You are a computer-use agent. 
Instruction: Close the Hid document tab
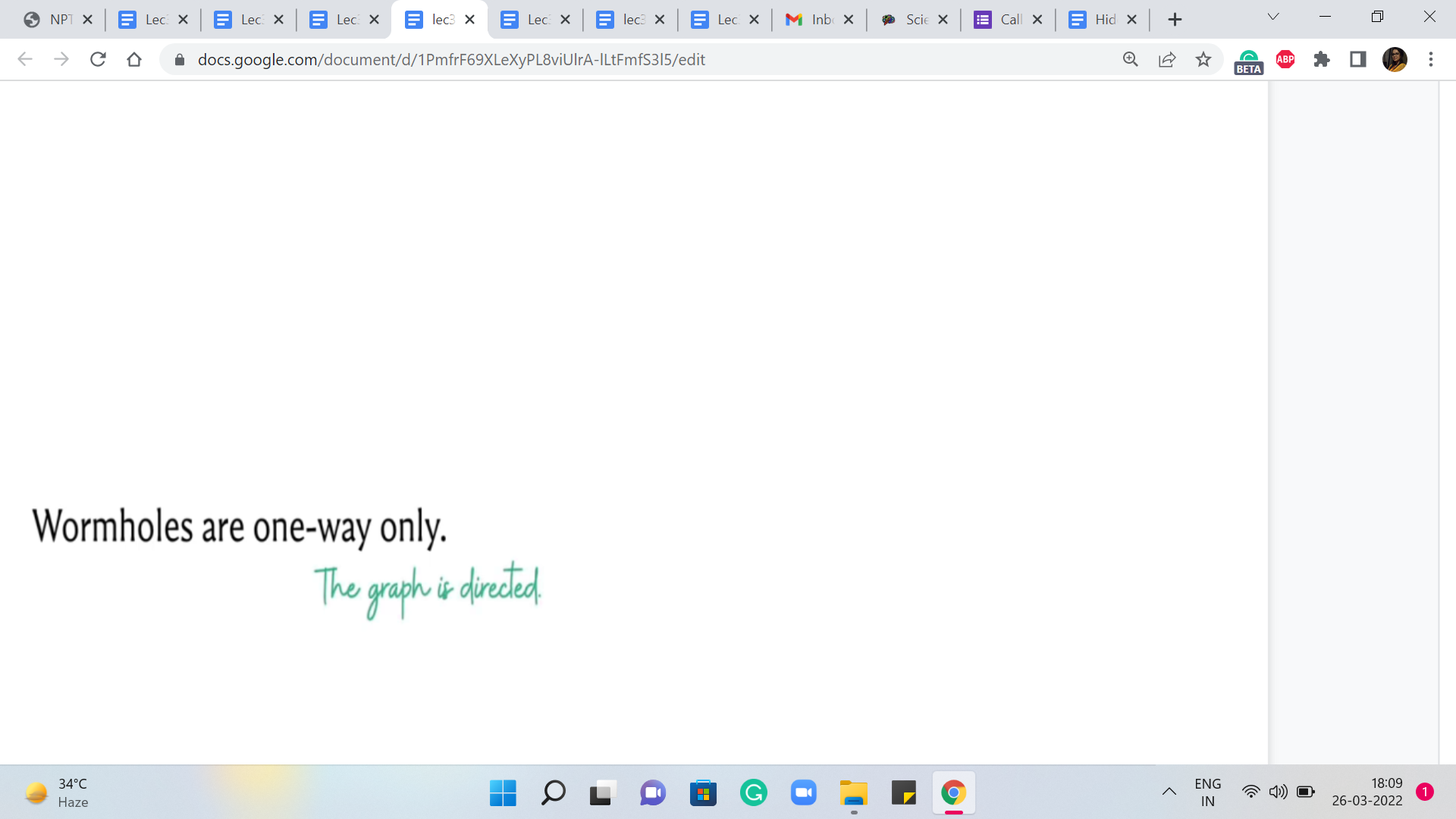click(x=1131, y=20)
